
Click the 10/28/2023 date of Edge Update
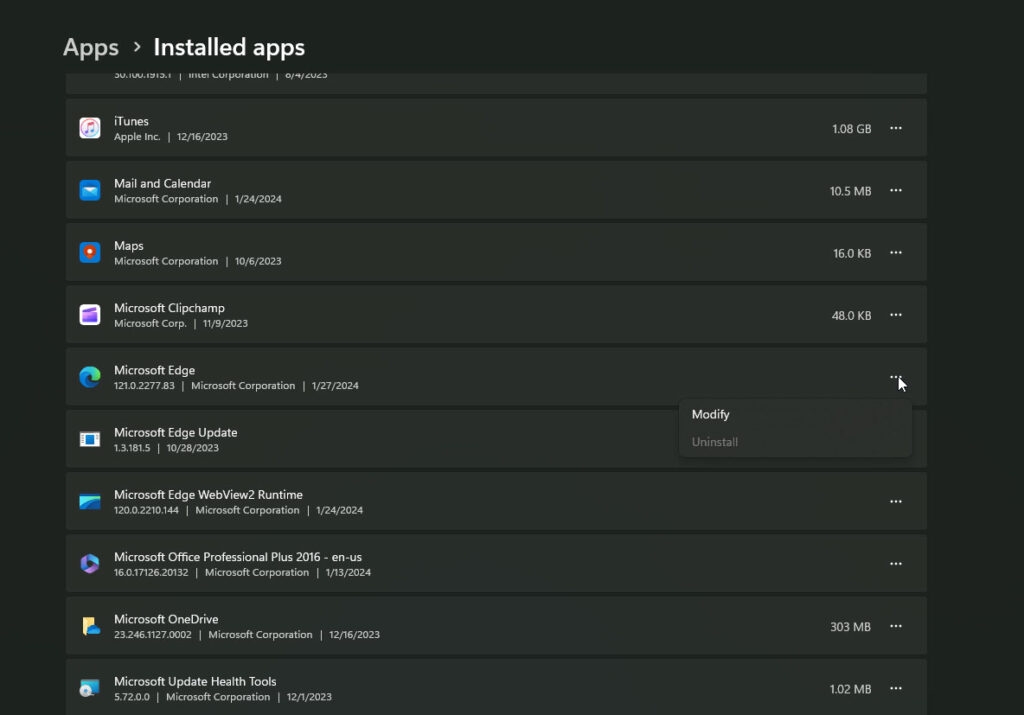click(193, 448)
